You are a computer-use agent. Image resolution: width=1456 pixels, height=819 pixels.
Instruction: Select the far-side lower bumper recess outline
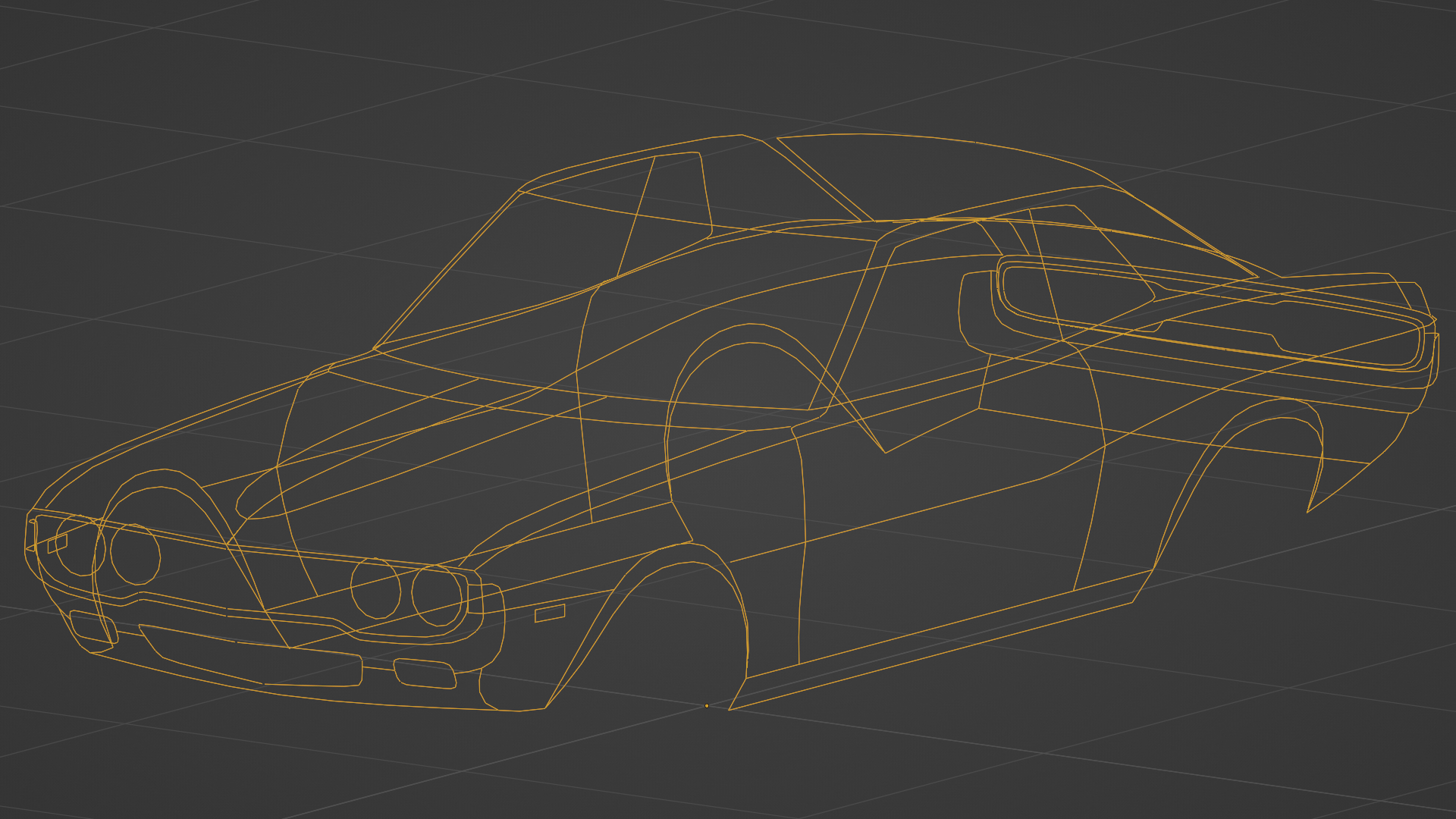coord(93,628)
